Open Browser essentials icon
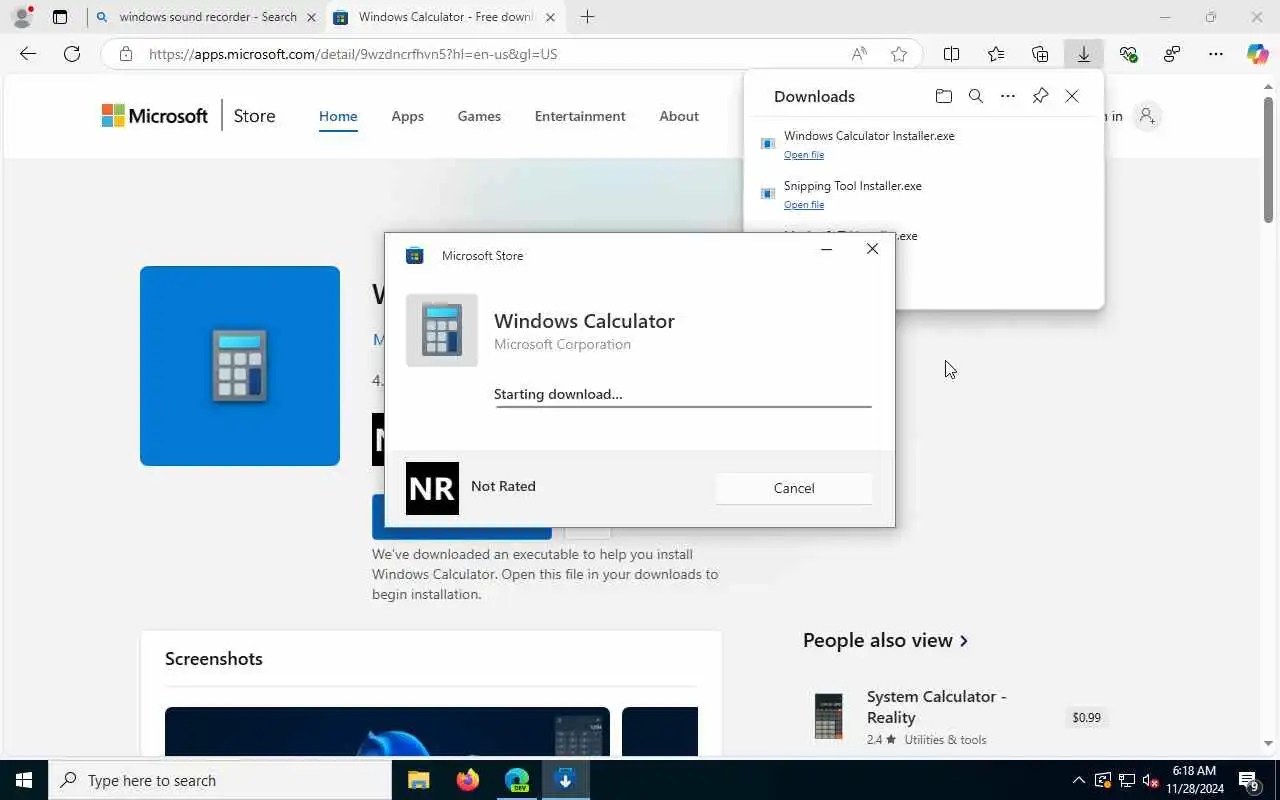 point(1128,54)
